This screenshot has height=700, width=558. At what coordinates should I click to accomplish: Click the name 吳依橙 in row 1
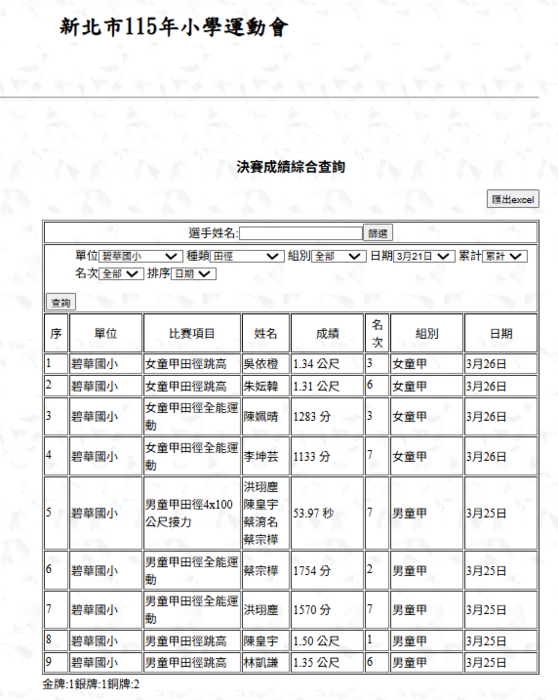[x=261, y=364]
